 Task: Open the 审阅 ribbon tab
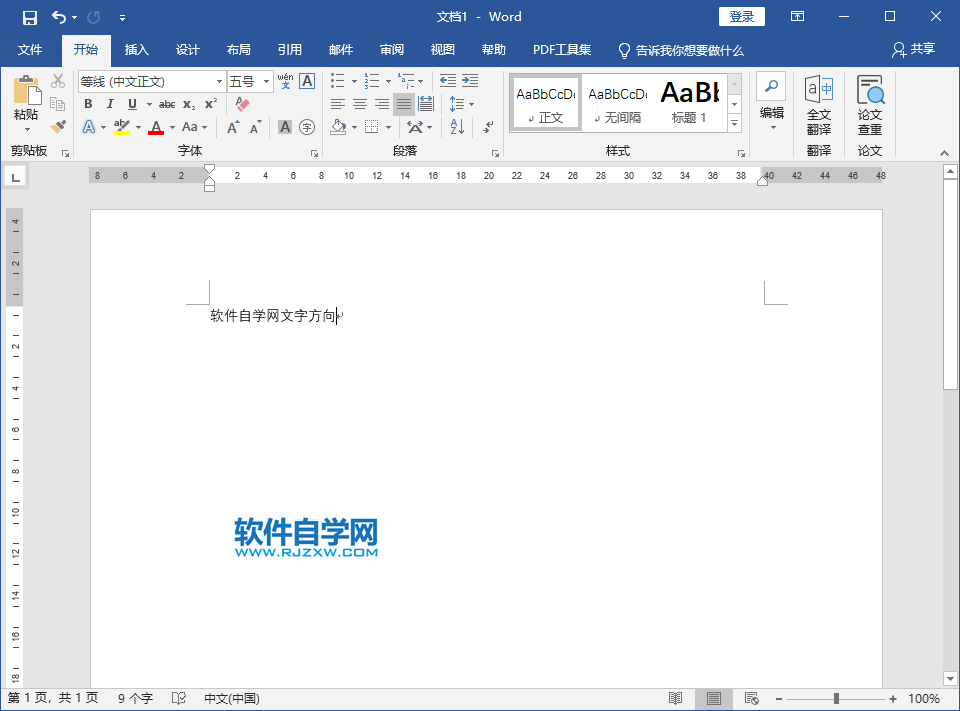[391, 50]
